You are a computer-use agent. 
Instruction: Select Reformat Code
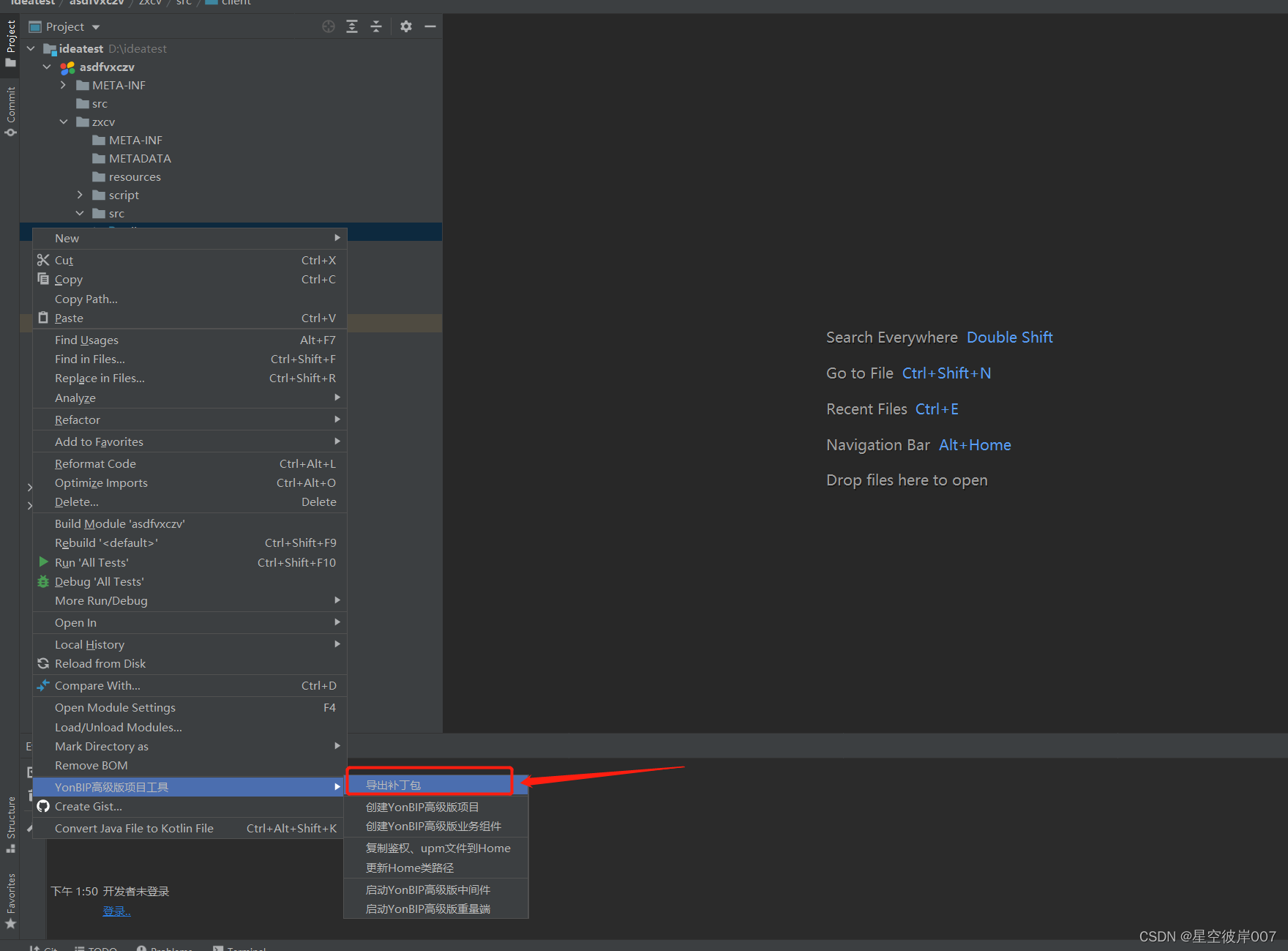click(190, 463)
